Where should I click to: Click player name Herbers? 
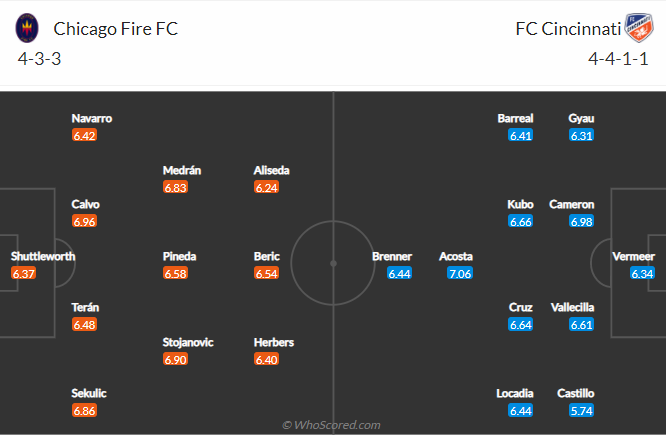274,342
